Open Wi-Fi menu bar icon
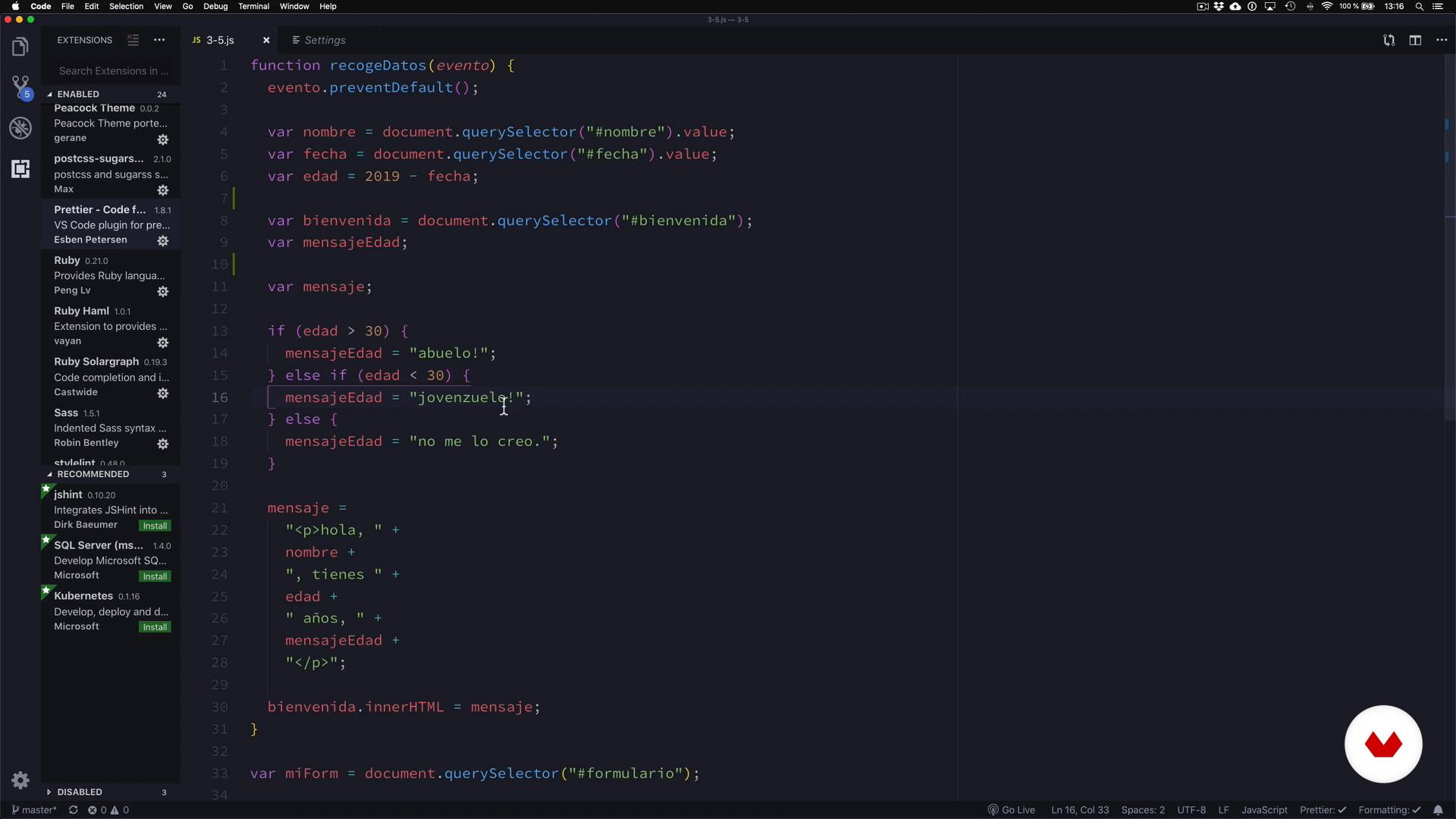Screen dimensions: 1456x819 tap(1327, 6)
